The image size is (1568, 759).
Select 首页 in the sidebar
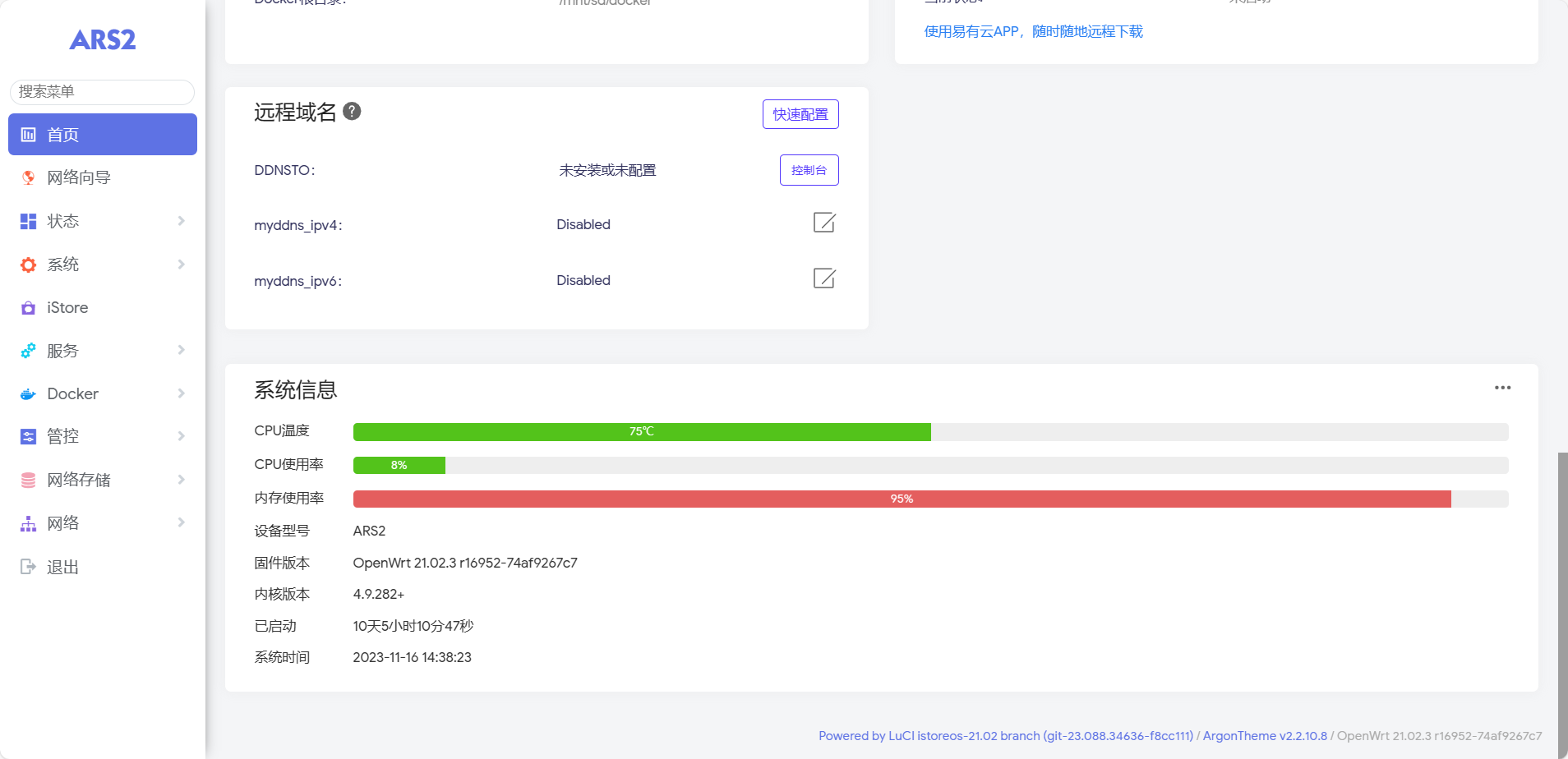(103, 135)
